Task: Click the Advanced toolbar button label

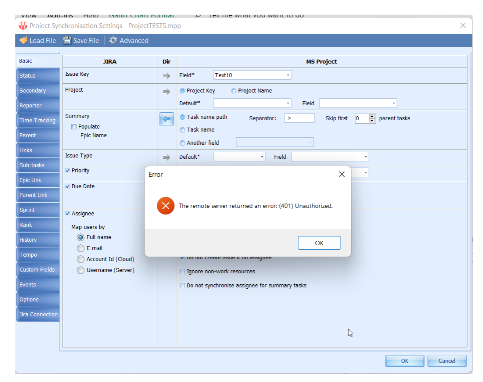Action: click(134, 41)
